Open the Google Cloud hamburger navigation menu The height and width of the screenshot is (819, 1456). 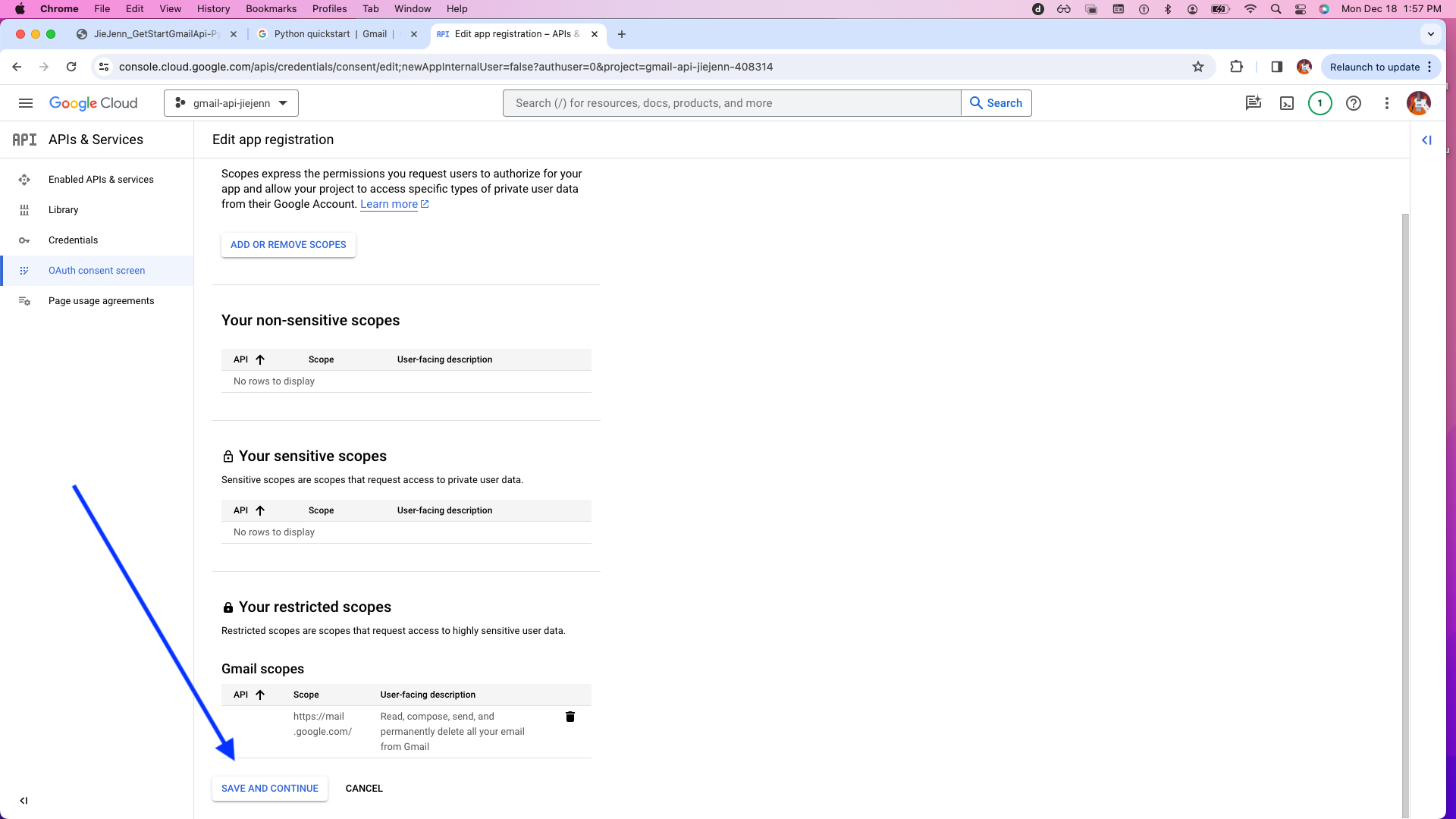click(x=26, y=103)
